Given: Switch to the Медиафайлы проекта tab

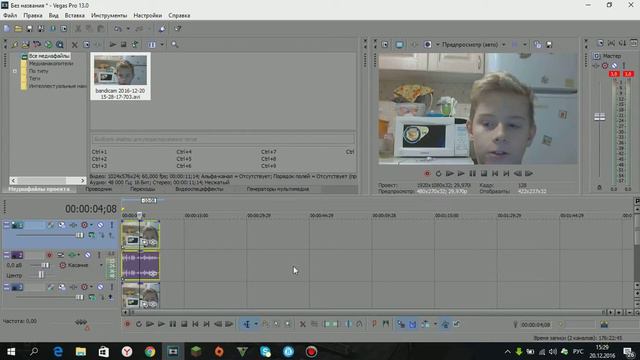Looking at the screenshot, I should point(39,189).
